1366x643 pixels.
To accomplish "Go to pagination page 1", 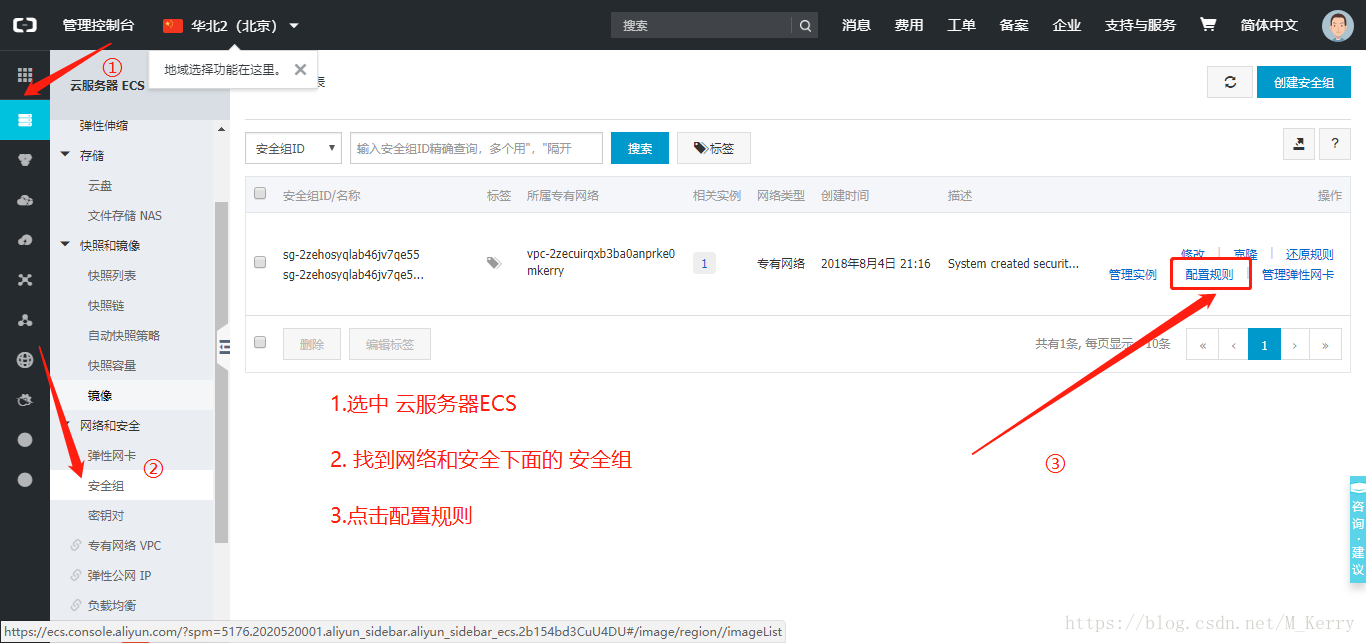I will click(x=1264, y=344).
